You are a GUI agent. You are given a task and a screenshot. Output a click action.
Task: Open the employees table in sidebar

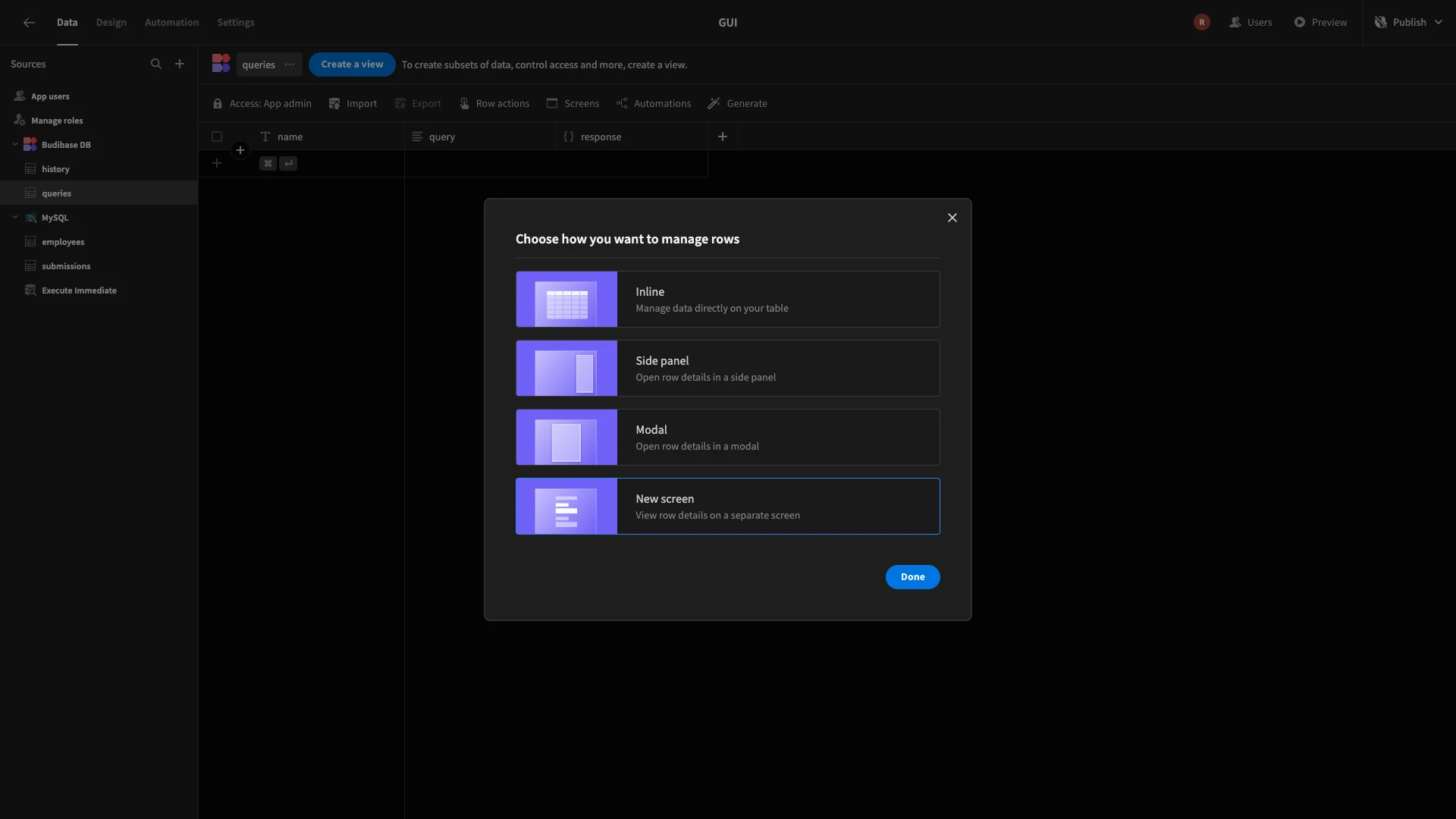pos(63,242)
